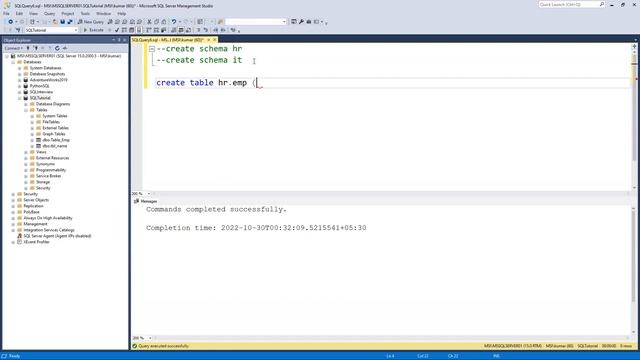Open the Query menu

49,13
